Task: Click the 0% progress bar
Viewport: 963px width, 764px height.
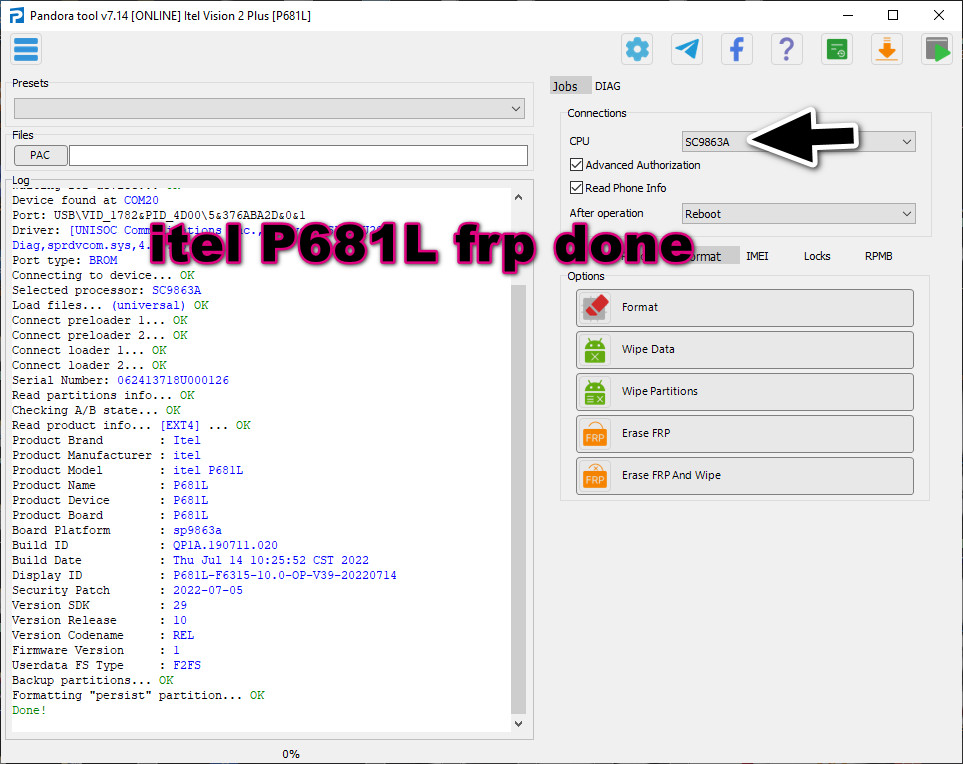Action: [x=290, y=754]
